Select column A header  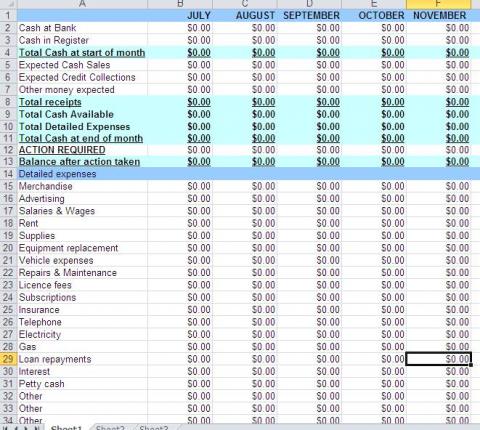point(82,4)
